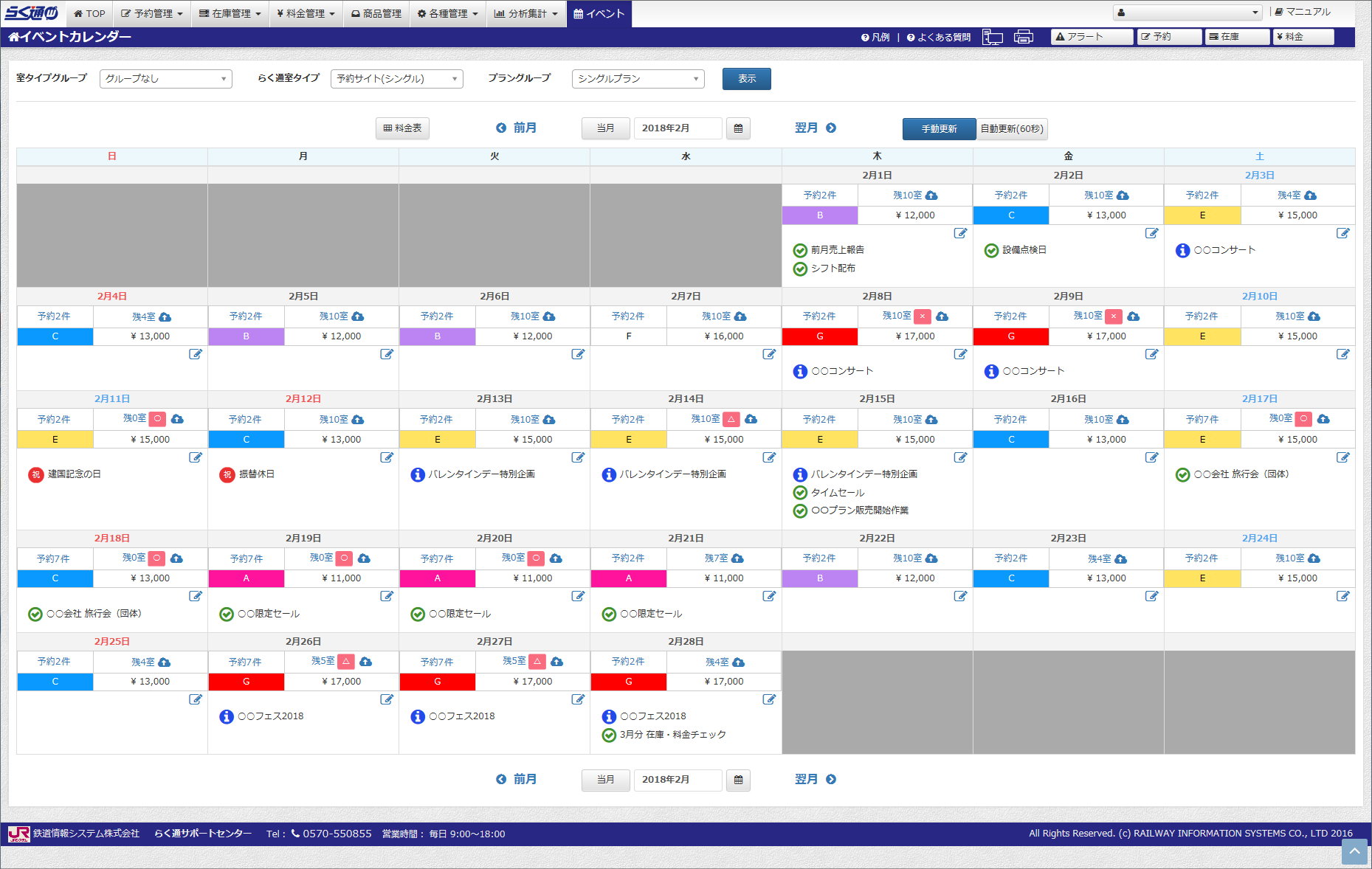Expand the らく通室タイプ combo box
This screenshot has height=869, width=1372.
397,79
